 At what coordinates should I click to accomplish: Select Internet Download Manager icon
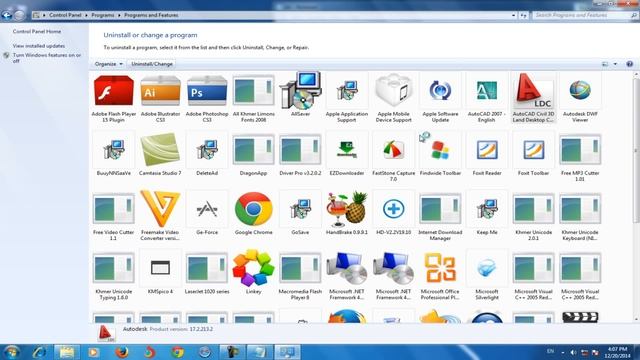440,209
